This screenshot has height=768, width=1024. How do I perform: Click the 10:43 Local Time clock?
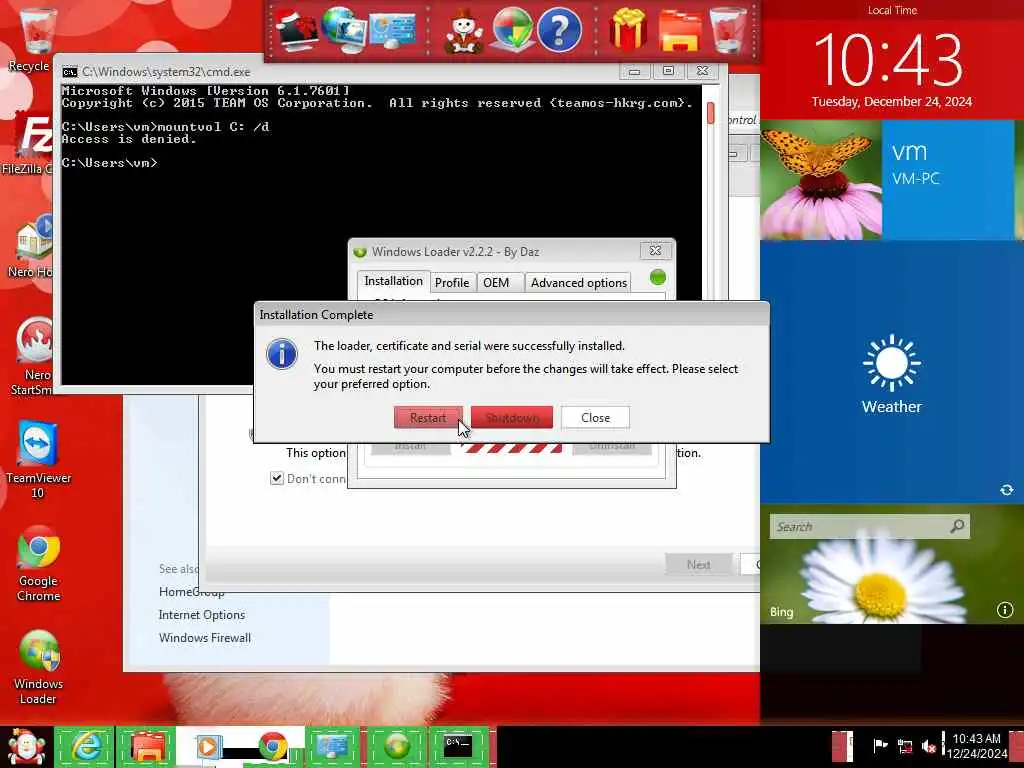tap(889, 60)
